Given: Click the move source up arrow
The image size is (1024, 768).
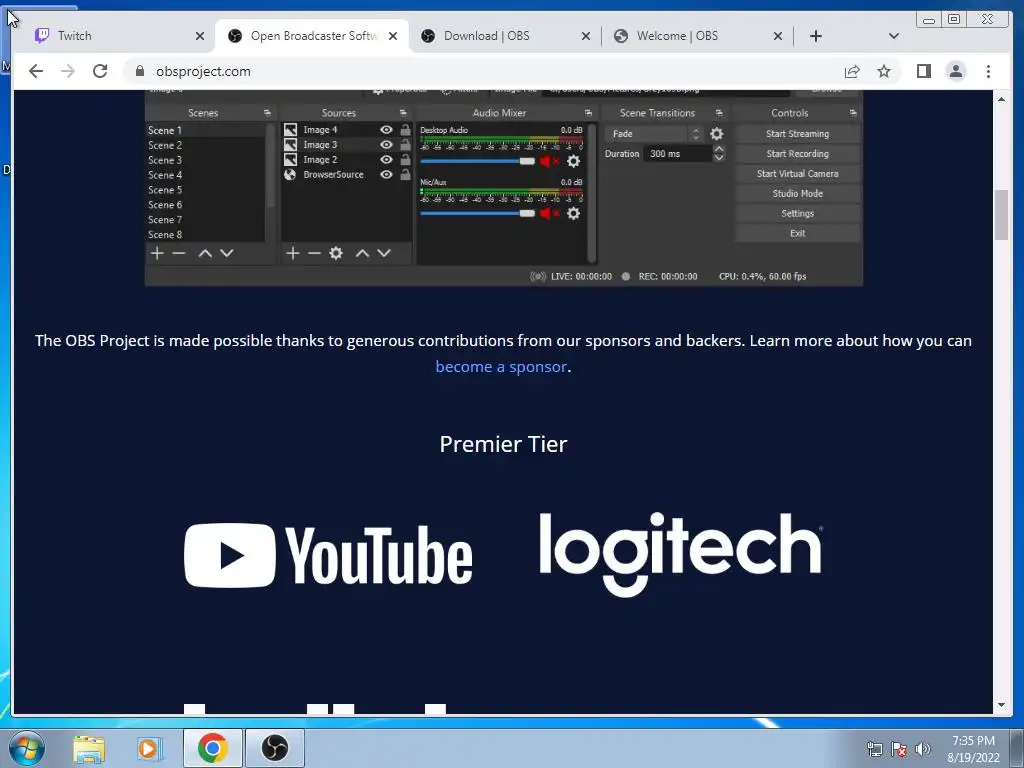Looking at the screenshot, I should click(x=362, y=253).
